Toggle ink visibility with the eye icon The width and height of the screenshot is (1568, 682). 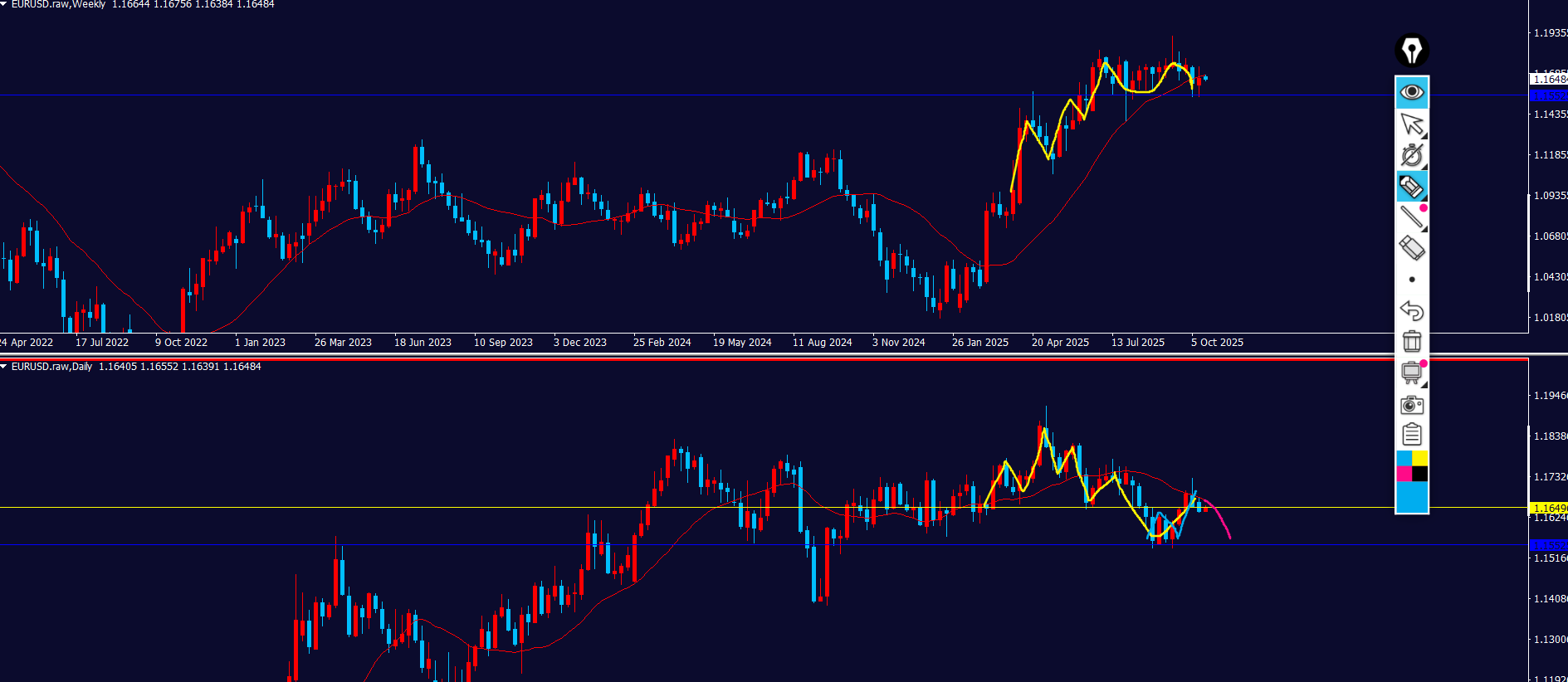1411,92
